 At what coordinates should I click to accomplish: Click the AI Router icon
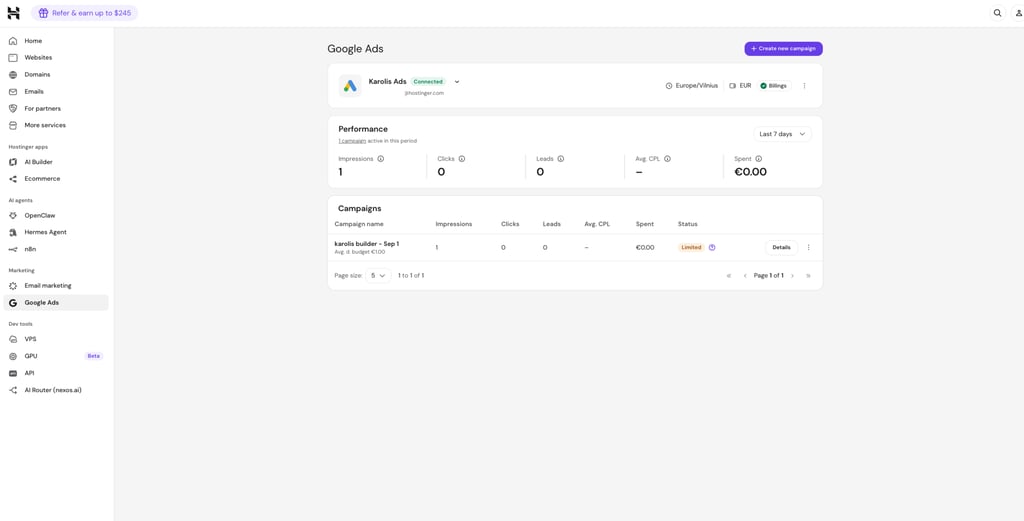pyautogui.click(x=13, y=390)
